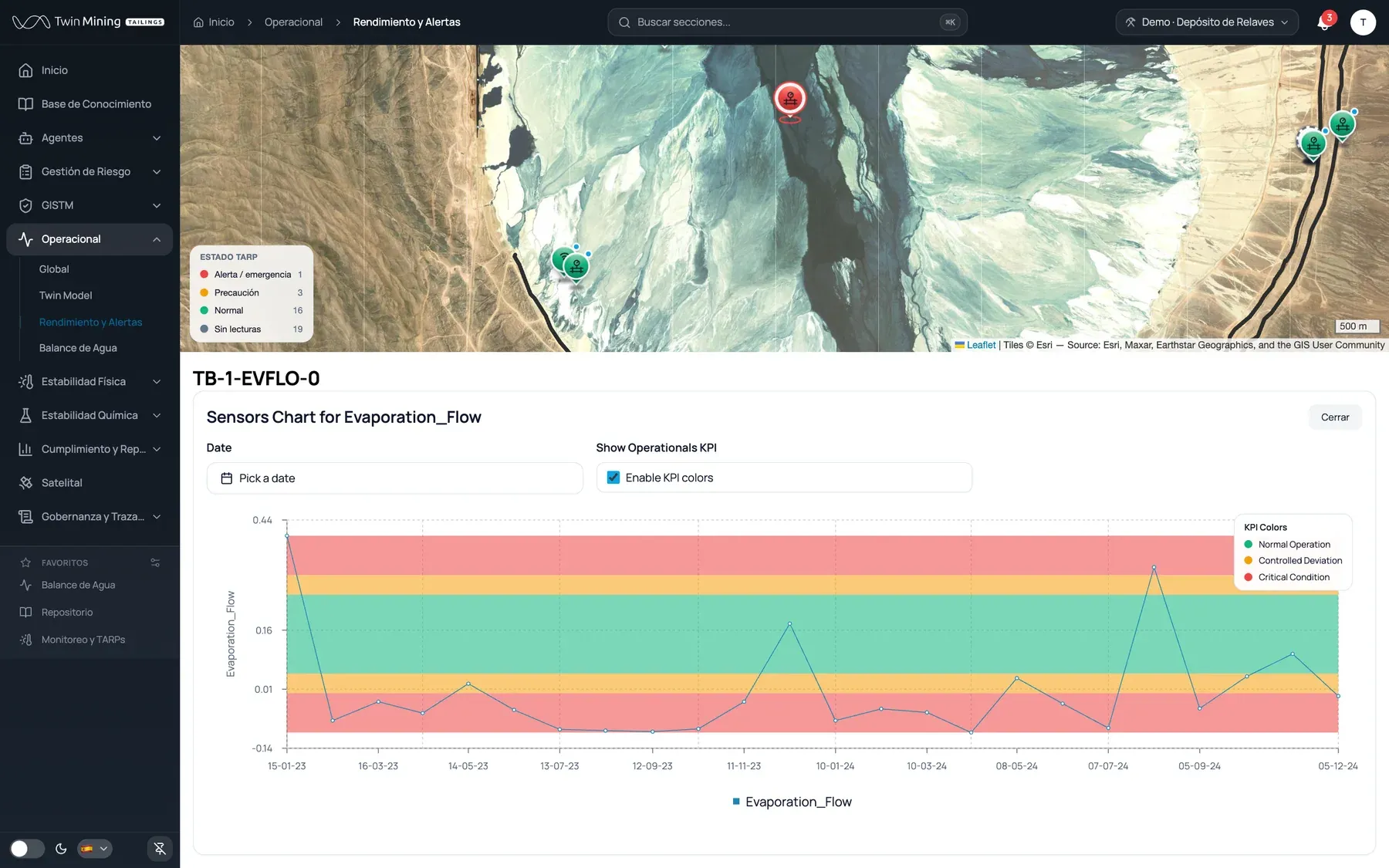Click the Base de Conocimiento book icon

[25, 104]
